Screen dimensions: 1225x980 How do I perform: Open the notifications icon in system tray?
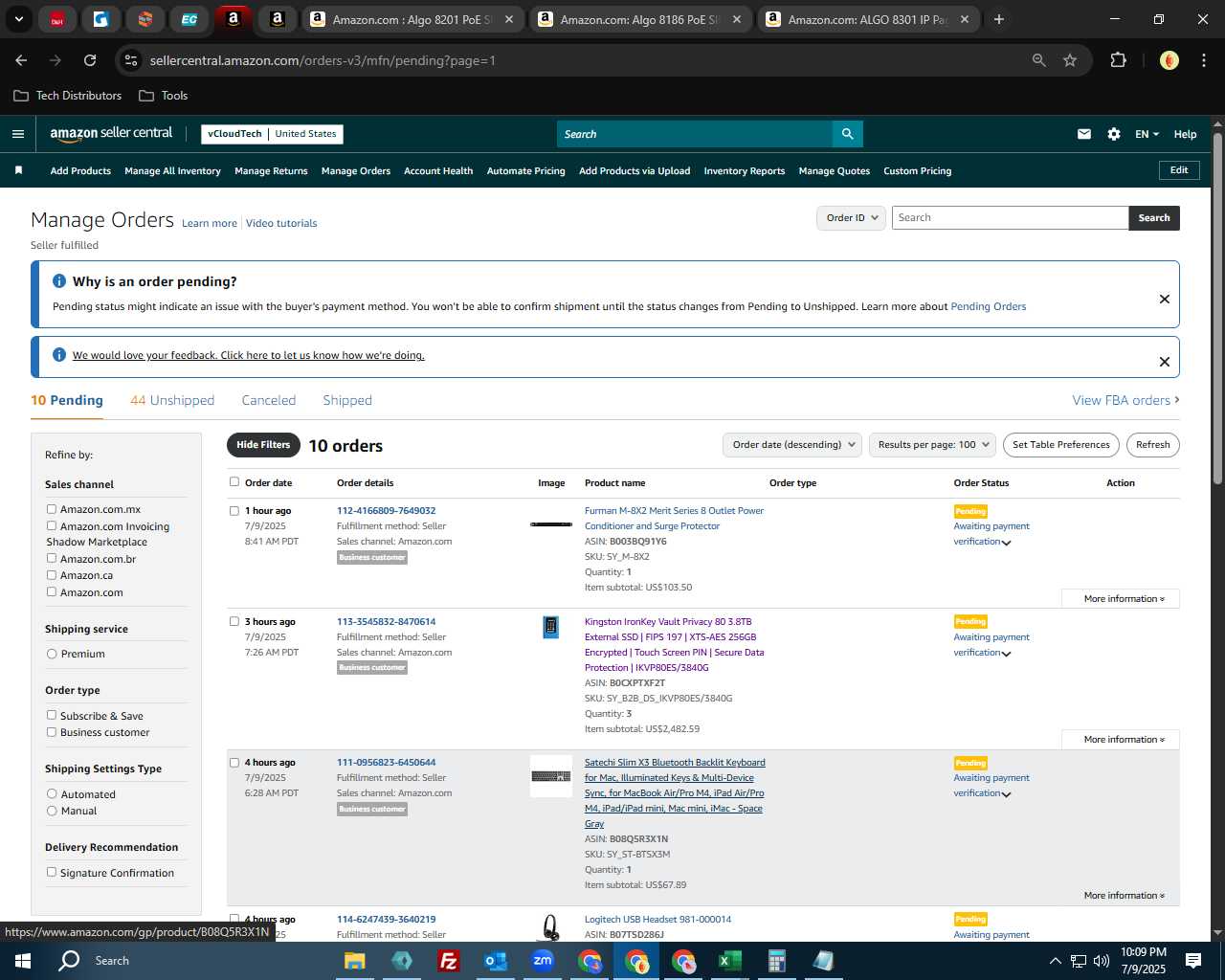click(x=1193, y=961)
